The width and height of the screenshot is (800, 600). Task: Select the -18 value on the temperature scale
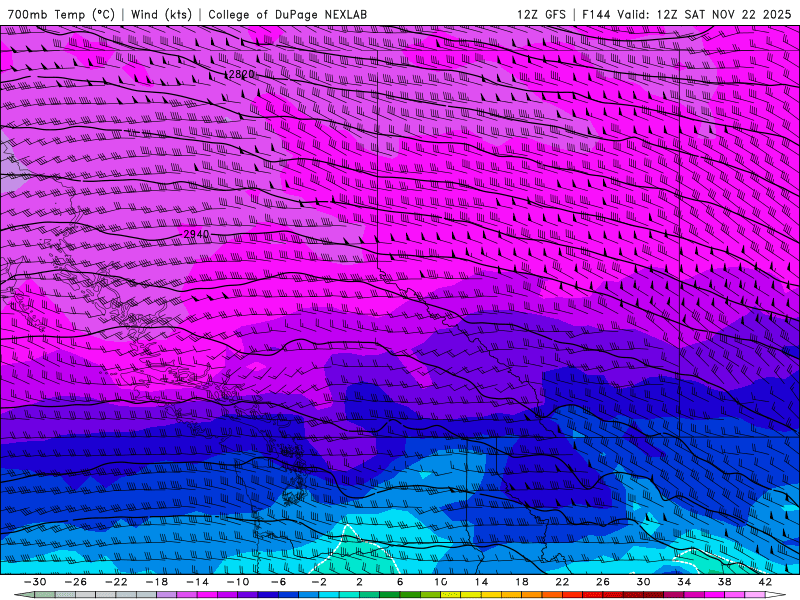tap(157, 582)
